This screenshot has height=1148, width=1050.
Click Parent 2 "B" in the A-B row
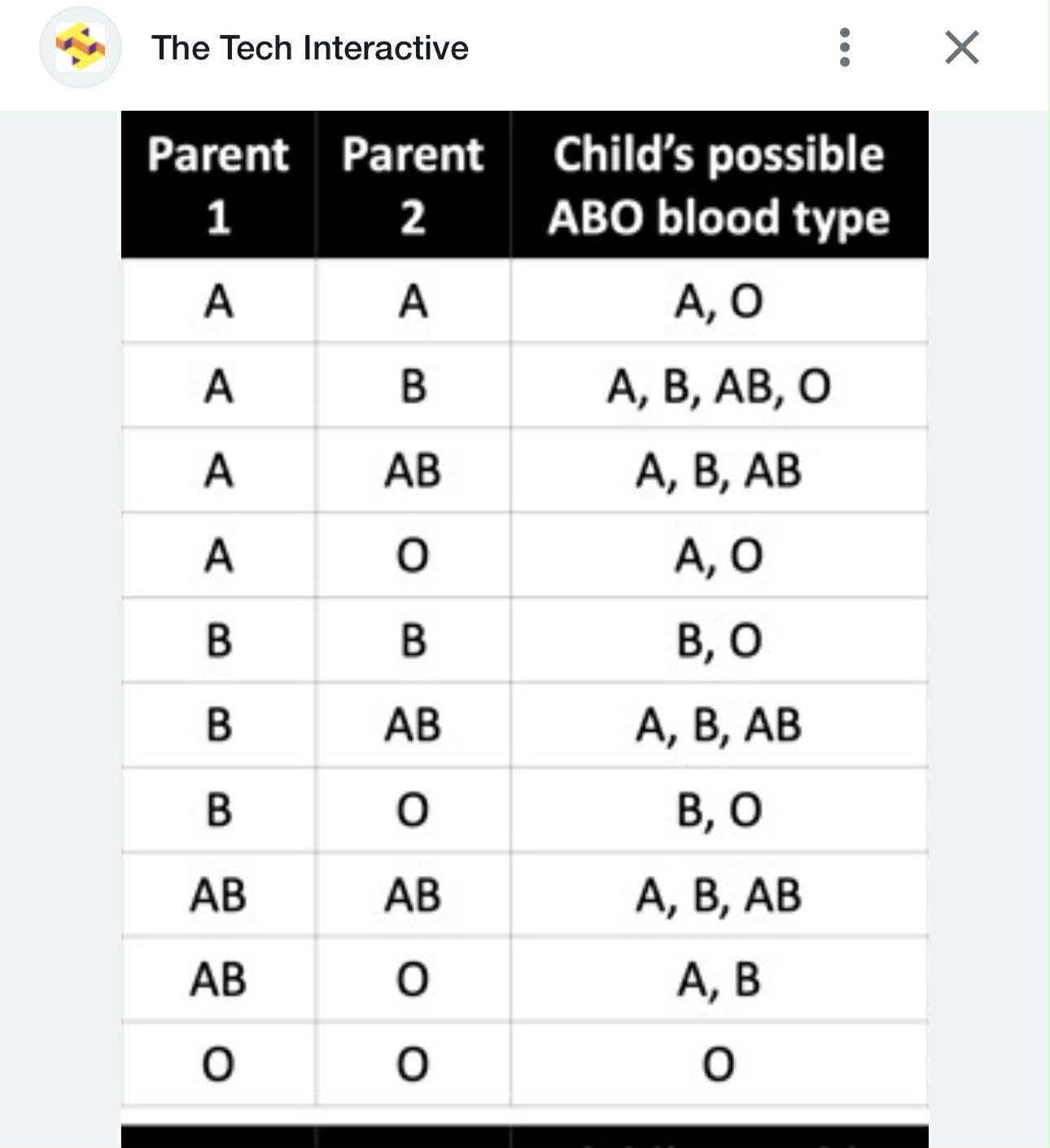(413, 386)
